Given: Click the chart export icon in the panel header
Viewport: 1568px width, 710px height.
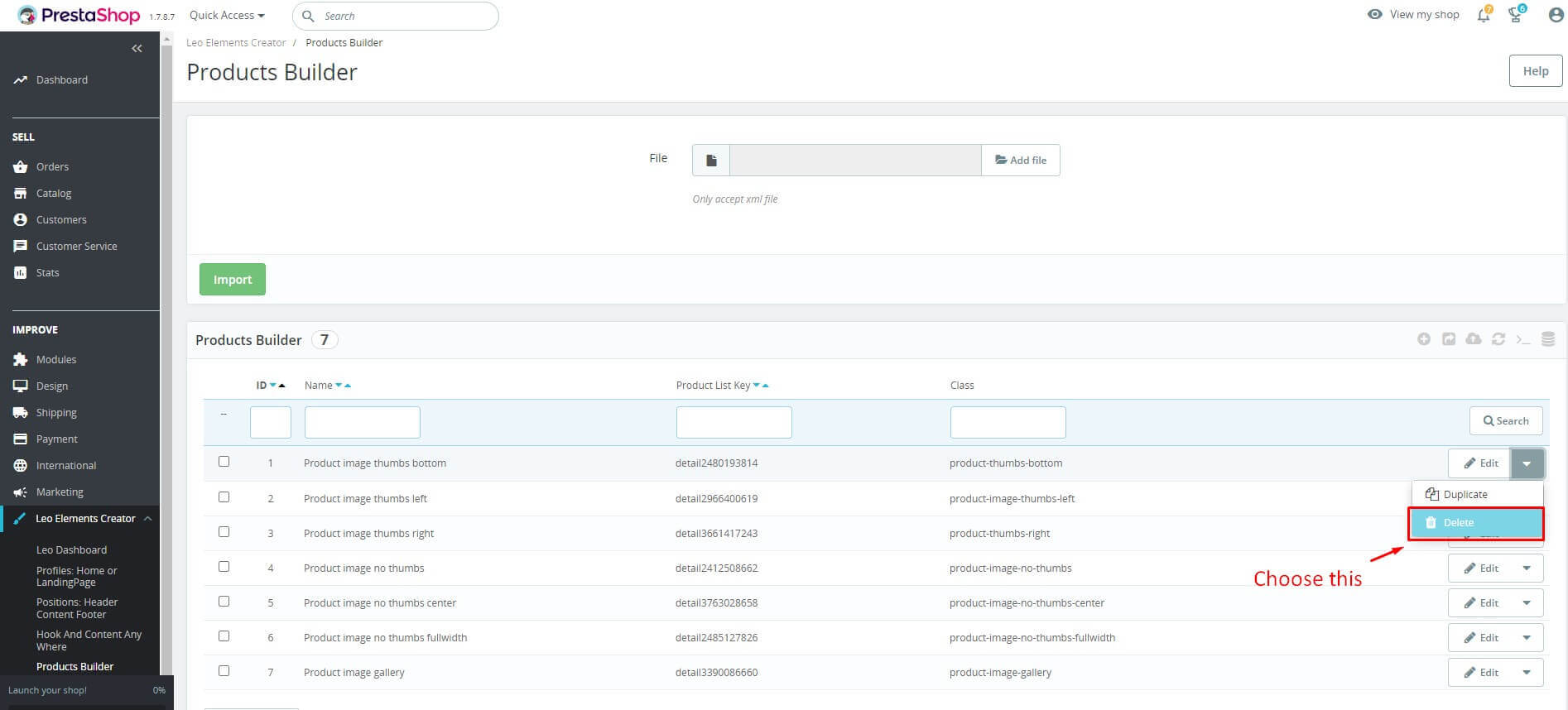Looking at the screenshot, I should coord(1449,339).
